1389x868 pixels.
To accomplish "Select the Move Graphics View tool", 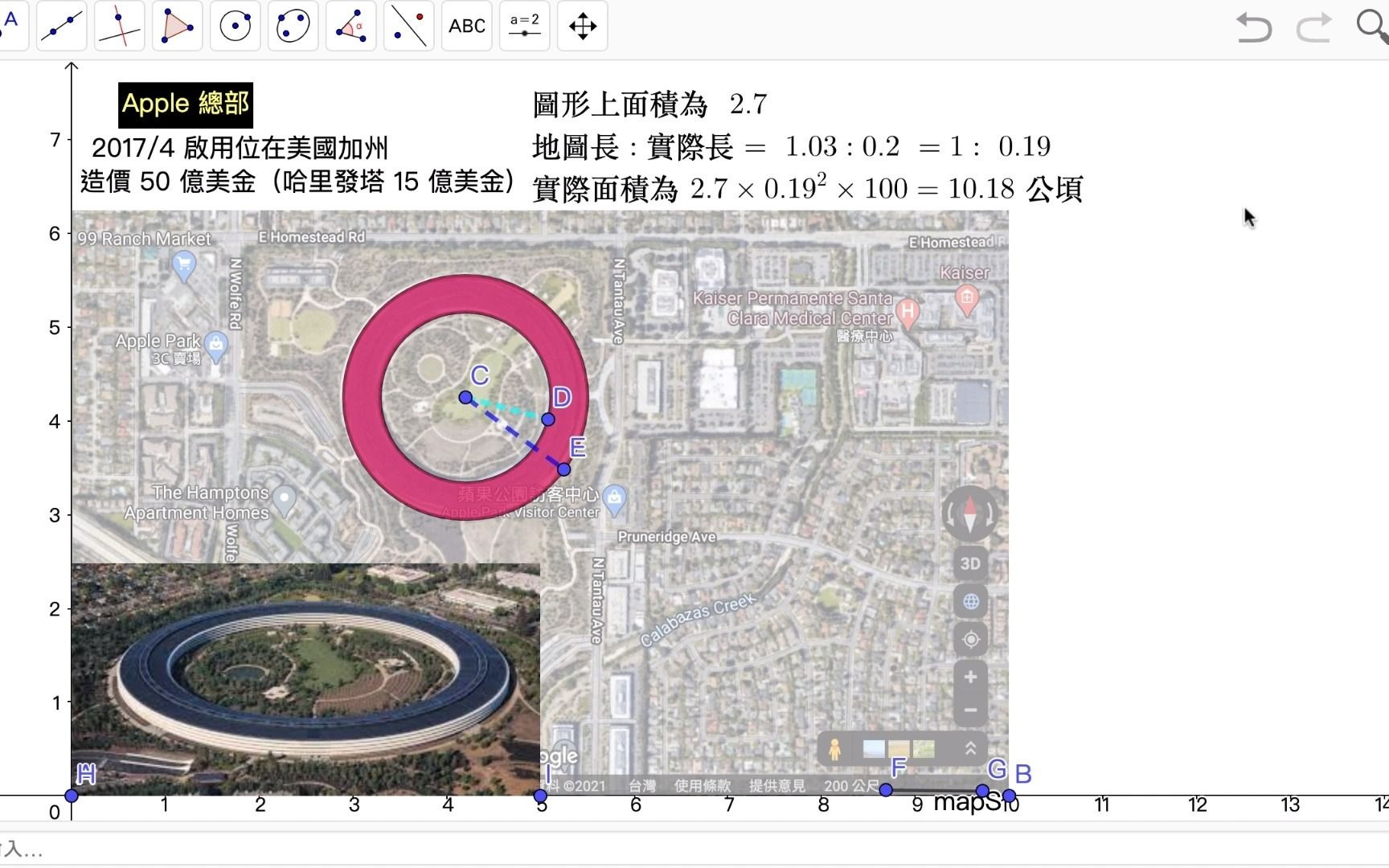I will (582, 26).
